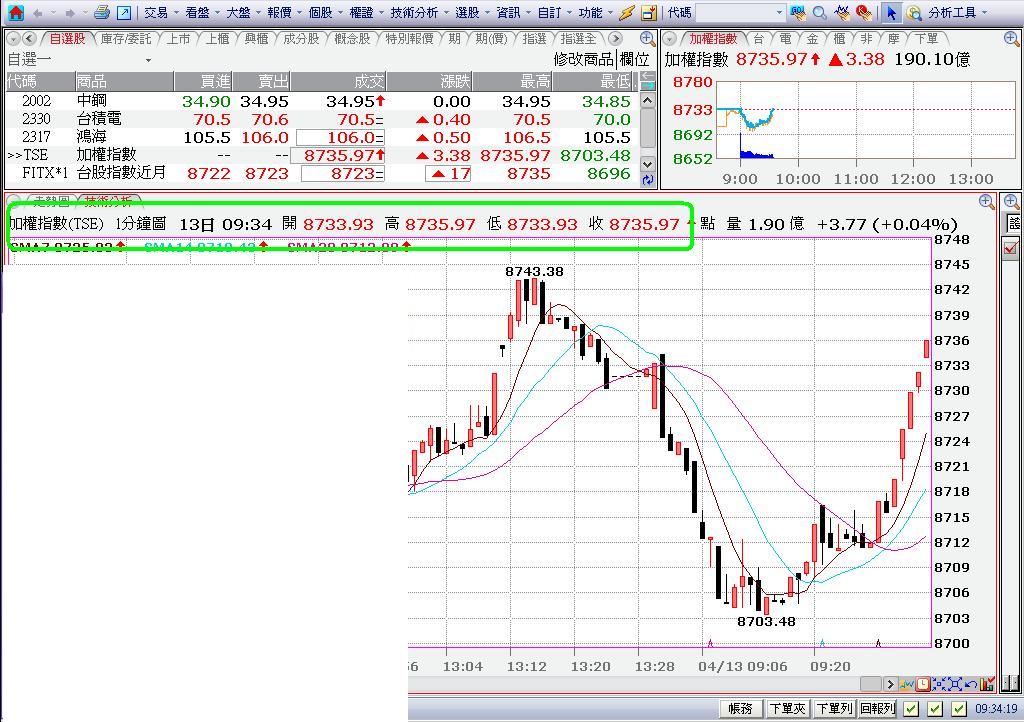Screen dimensions: 1024x722
Task: Click the 下單列 button
Action: (x=835, y=708)
